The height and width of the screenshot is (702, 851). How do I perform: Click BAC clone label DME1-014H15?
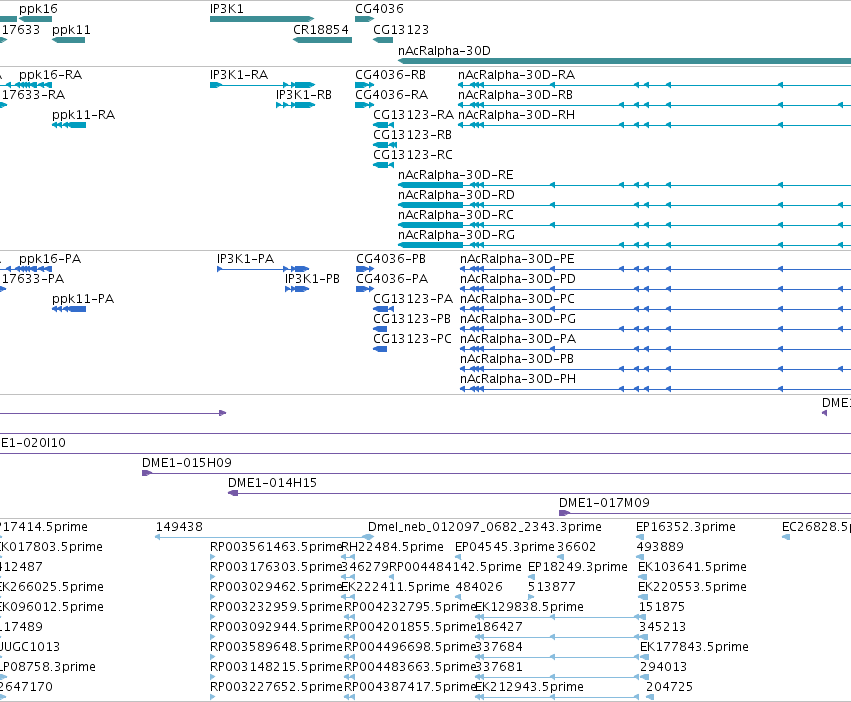272,483
